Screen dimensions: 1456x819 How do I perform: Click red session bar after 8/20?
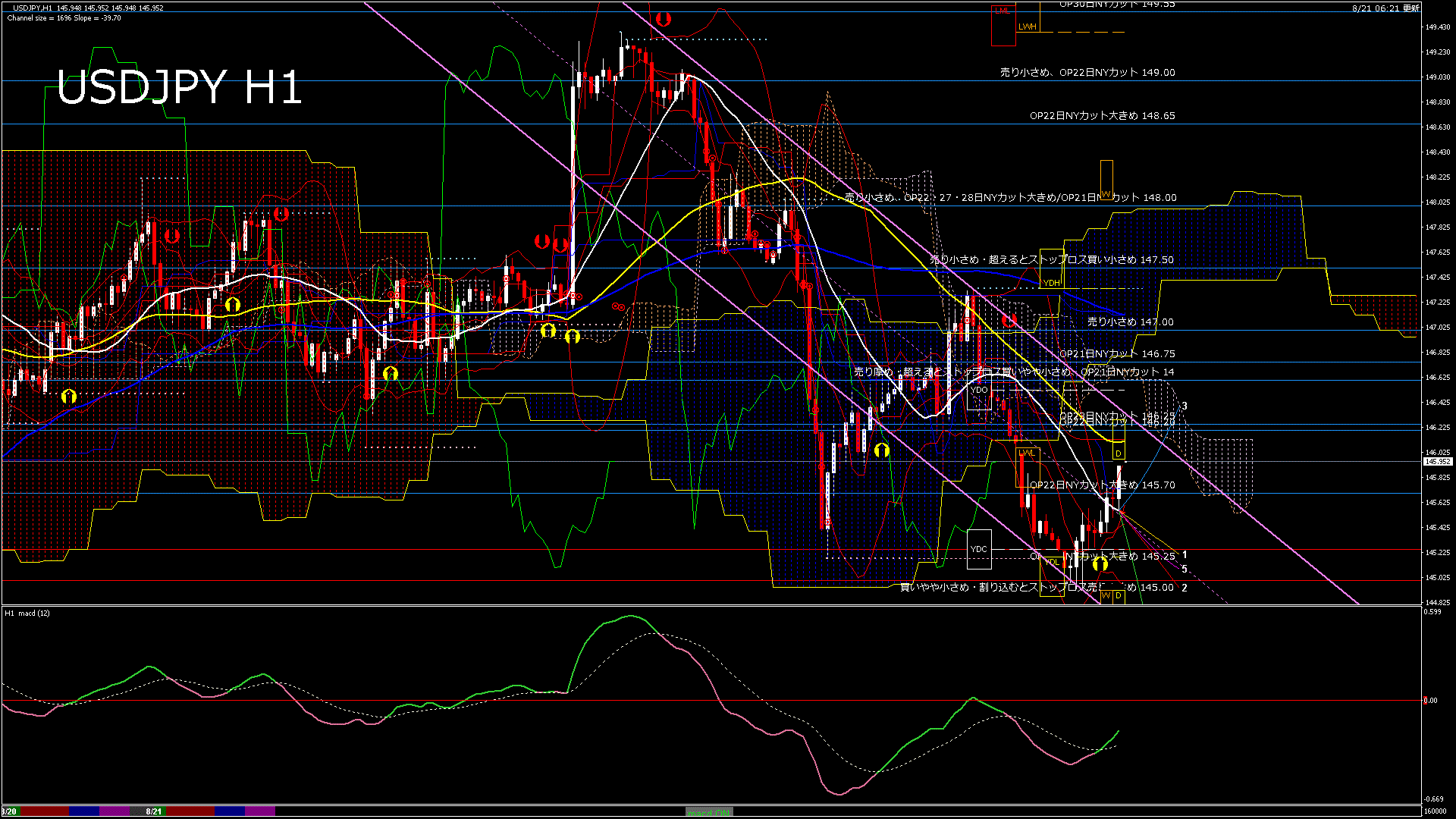click(x=44, y=811)
